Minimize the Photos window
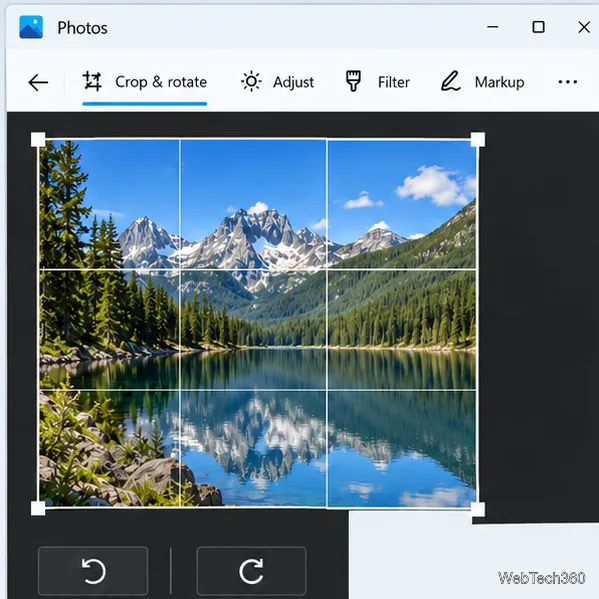Image resolution: width=599 pixels, height=599 pixels. 493,27
